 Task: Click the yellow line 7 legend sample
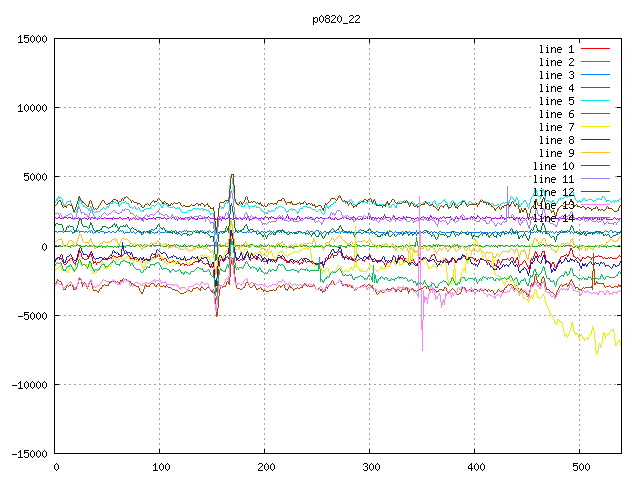click(x=595, y=127)
